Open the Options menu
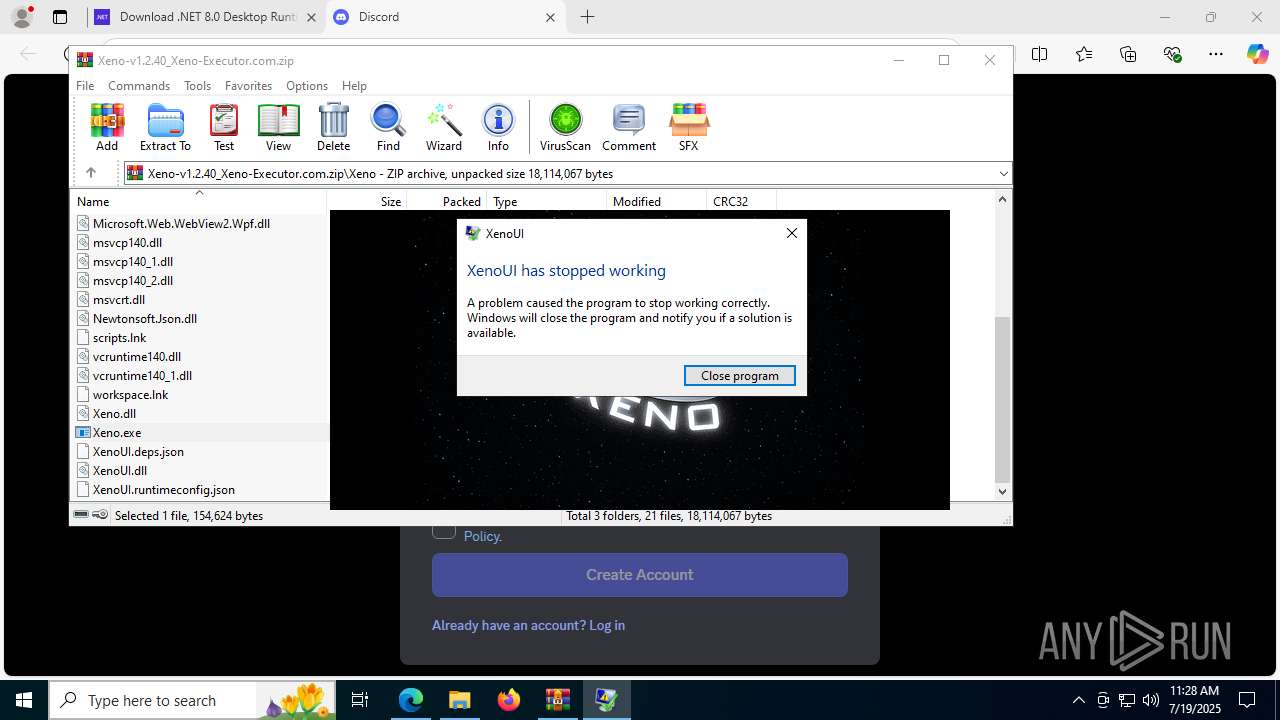 307,86
